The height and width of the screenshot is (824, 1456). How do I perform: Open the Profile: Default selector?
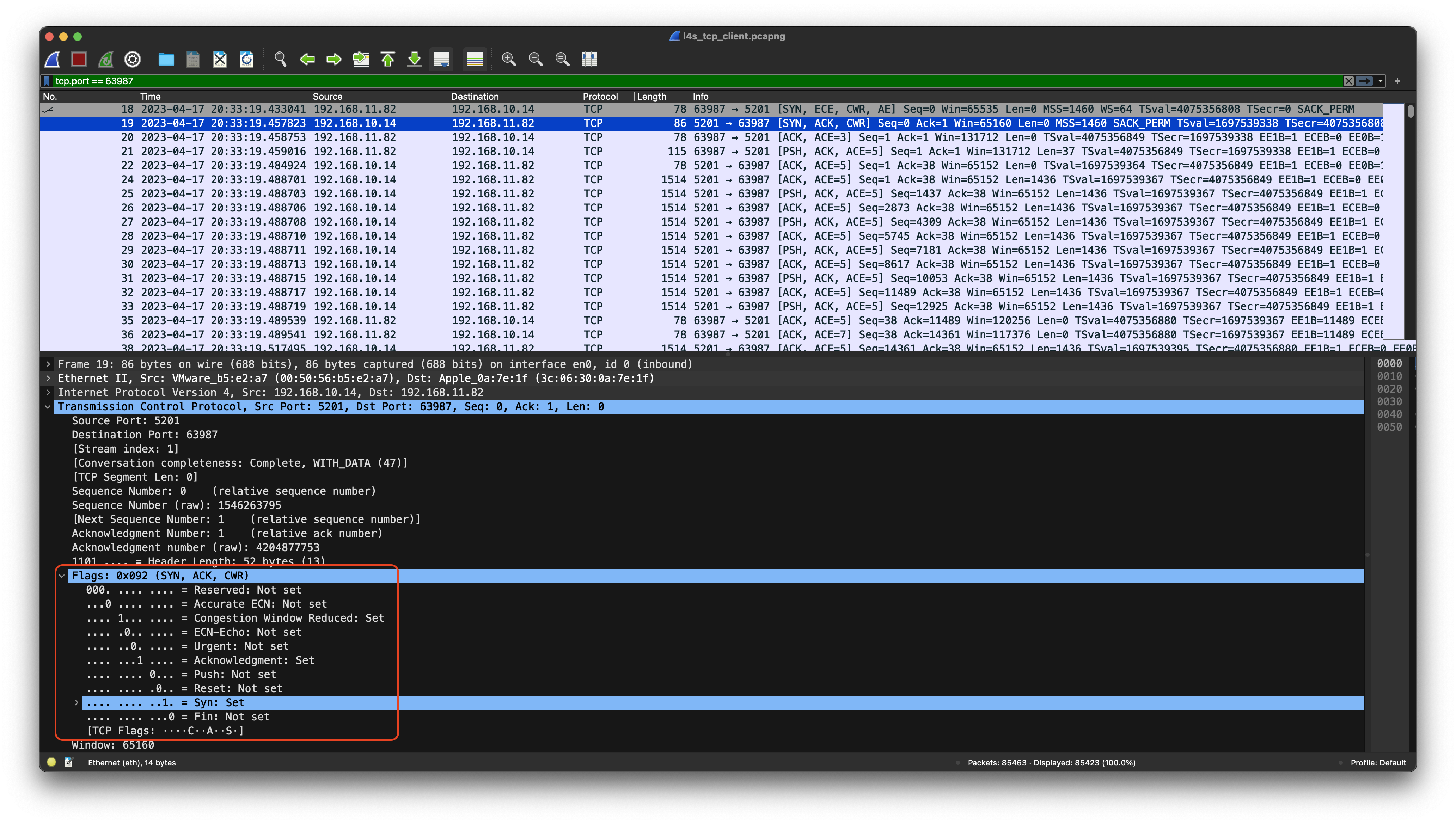pyautogui.click(x=1378, y=762)
